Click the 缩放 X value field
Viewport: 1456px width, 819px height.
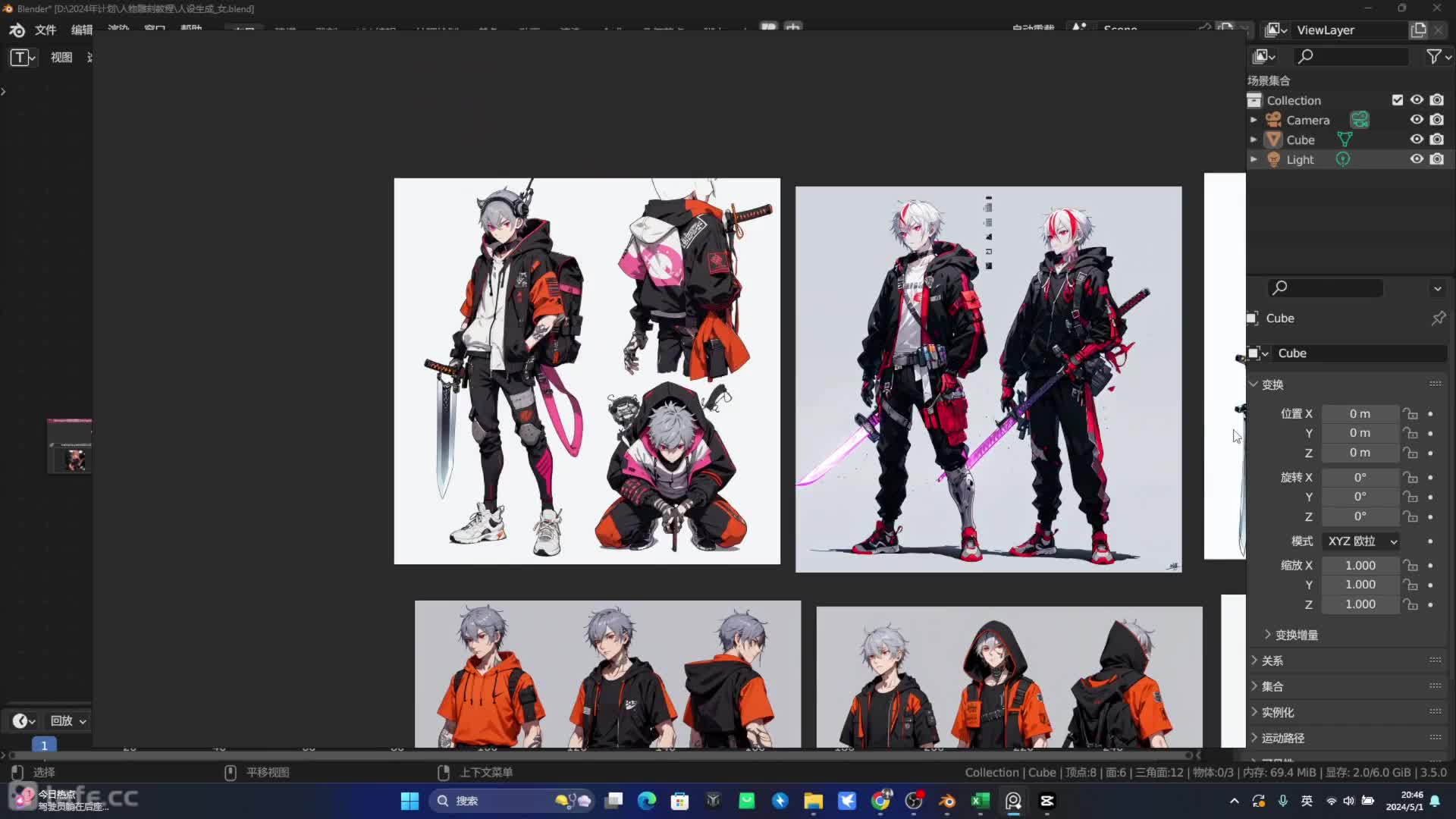[x=1360, y=566]
